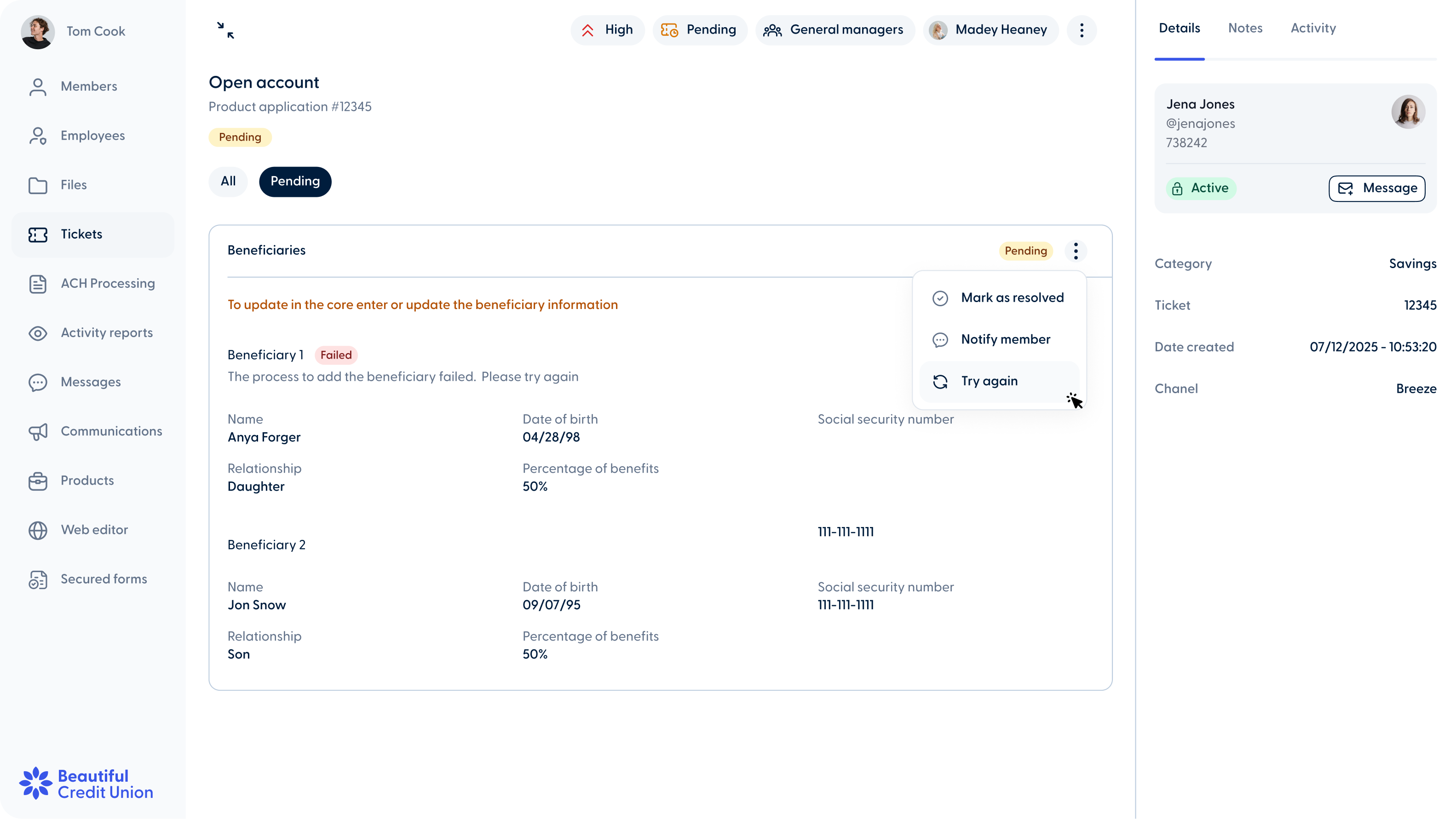Click the Message button for Jena Jones
This screenshot has width=1456, height=819.
(1376, 188)
